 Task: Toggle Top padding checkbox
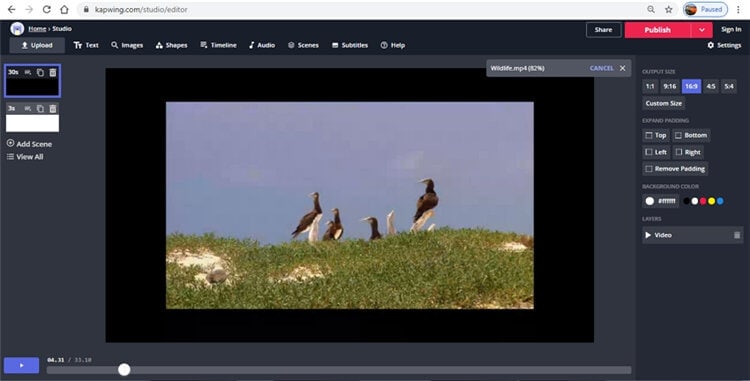point(649,135)
